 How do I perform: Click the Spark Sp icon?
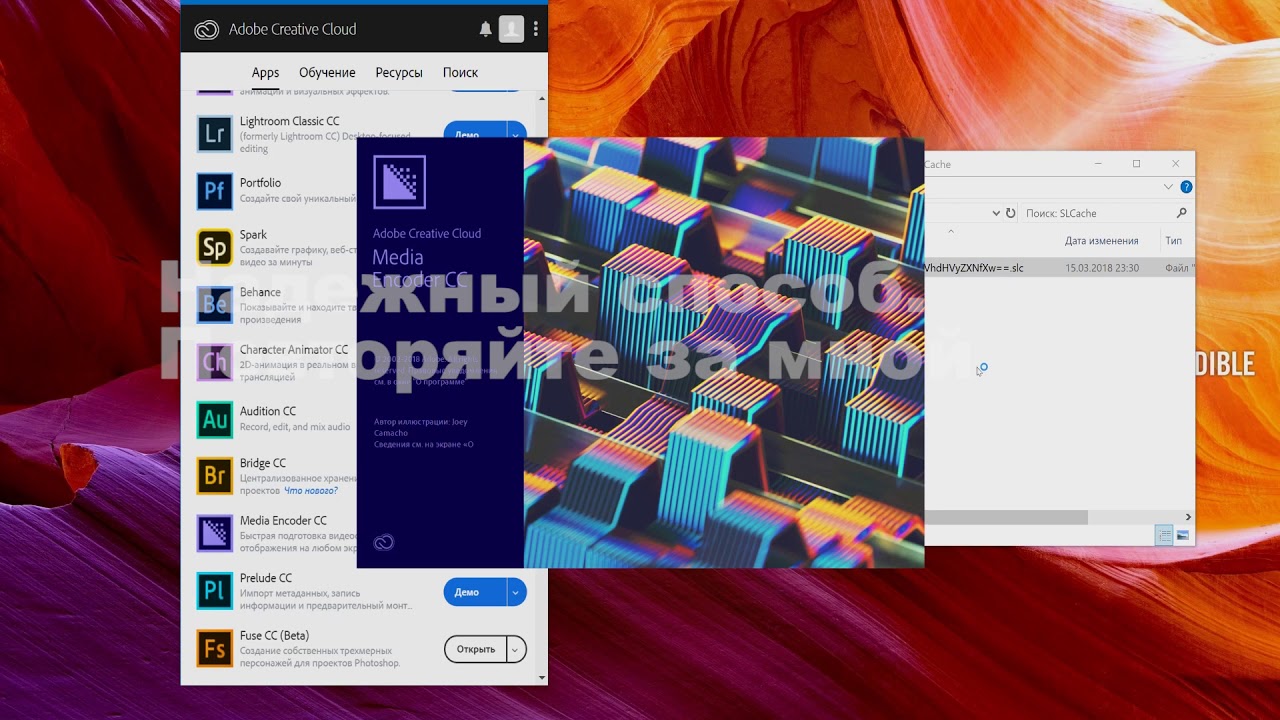tap(215, 247)
